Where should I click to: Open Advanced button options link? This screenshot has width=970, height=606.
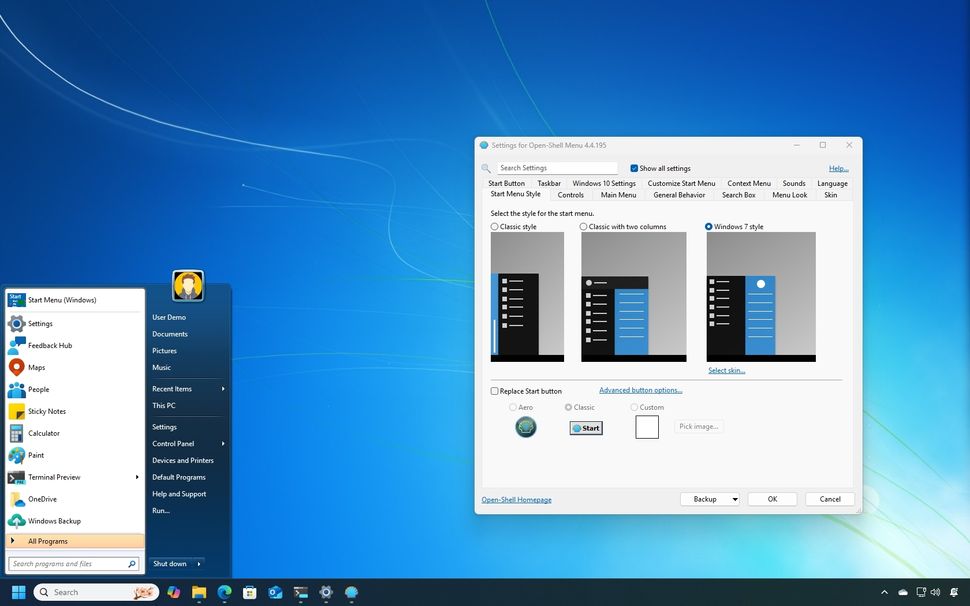point(640,390)
